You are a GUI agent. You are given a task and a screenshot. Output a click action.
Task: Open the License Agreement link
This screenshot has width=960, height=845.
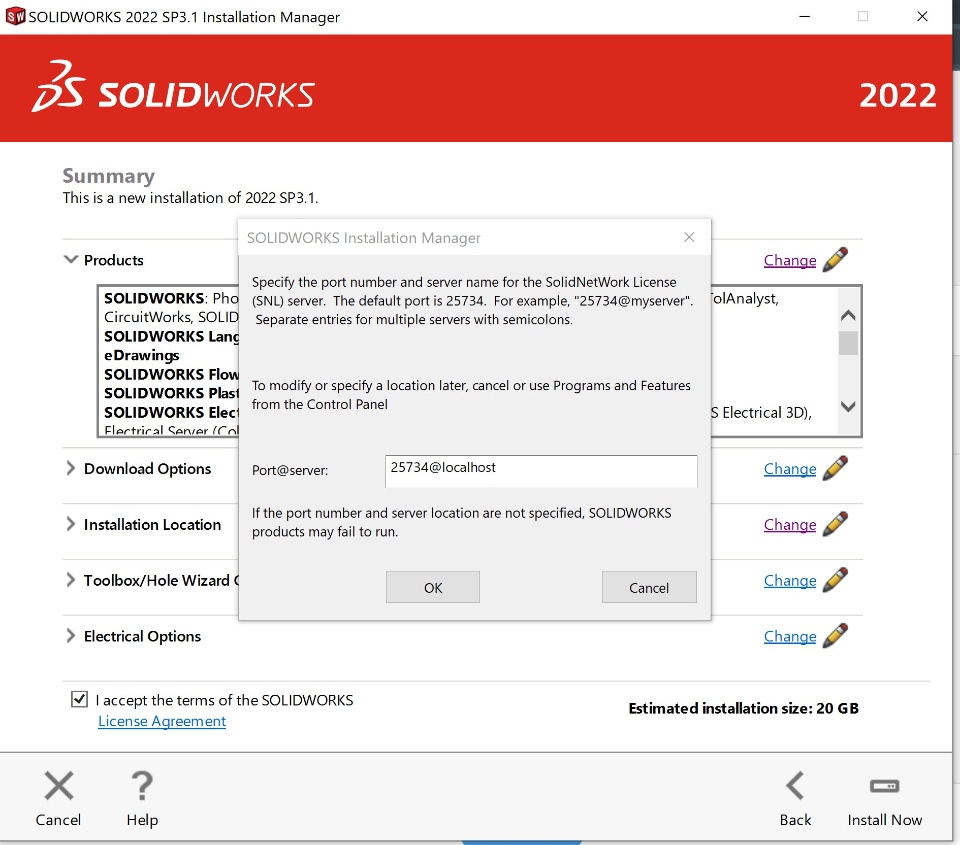[x=162, y=721]
